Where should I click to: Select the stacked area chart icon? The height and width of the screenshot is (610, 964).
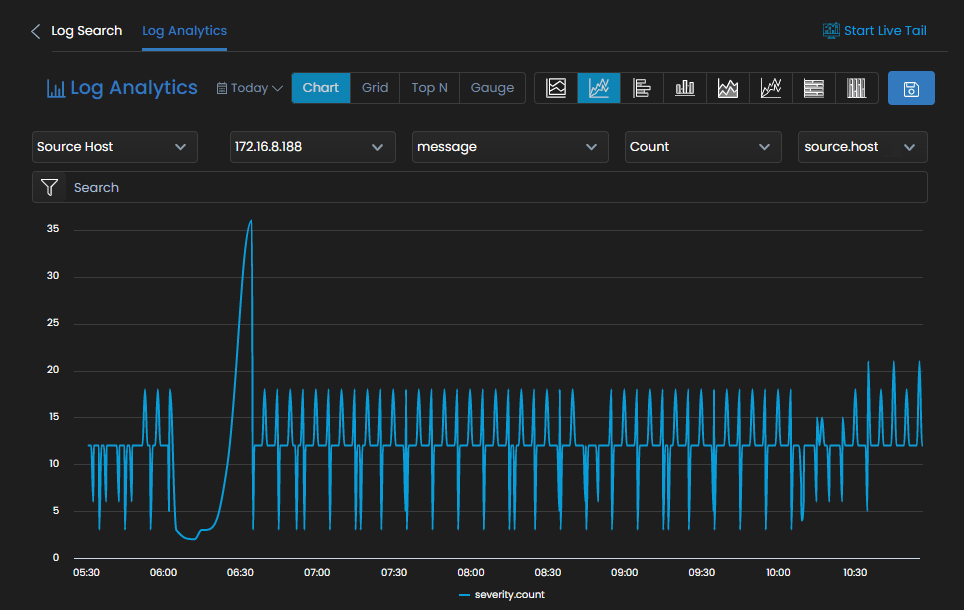[x=728, y=88]
